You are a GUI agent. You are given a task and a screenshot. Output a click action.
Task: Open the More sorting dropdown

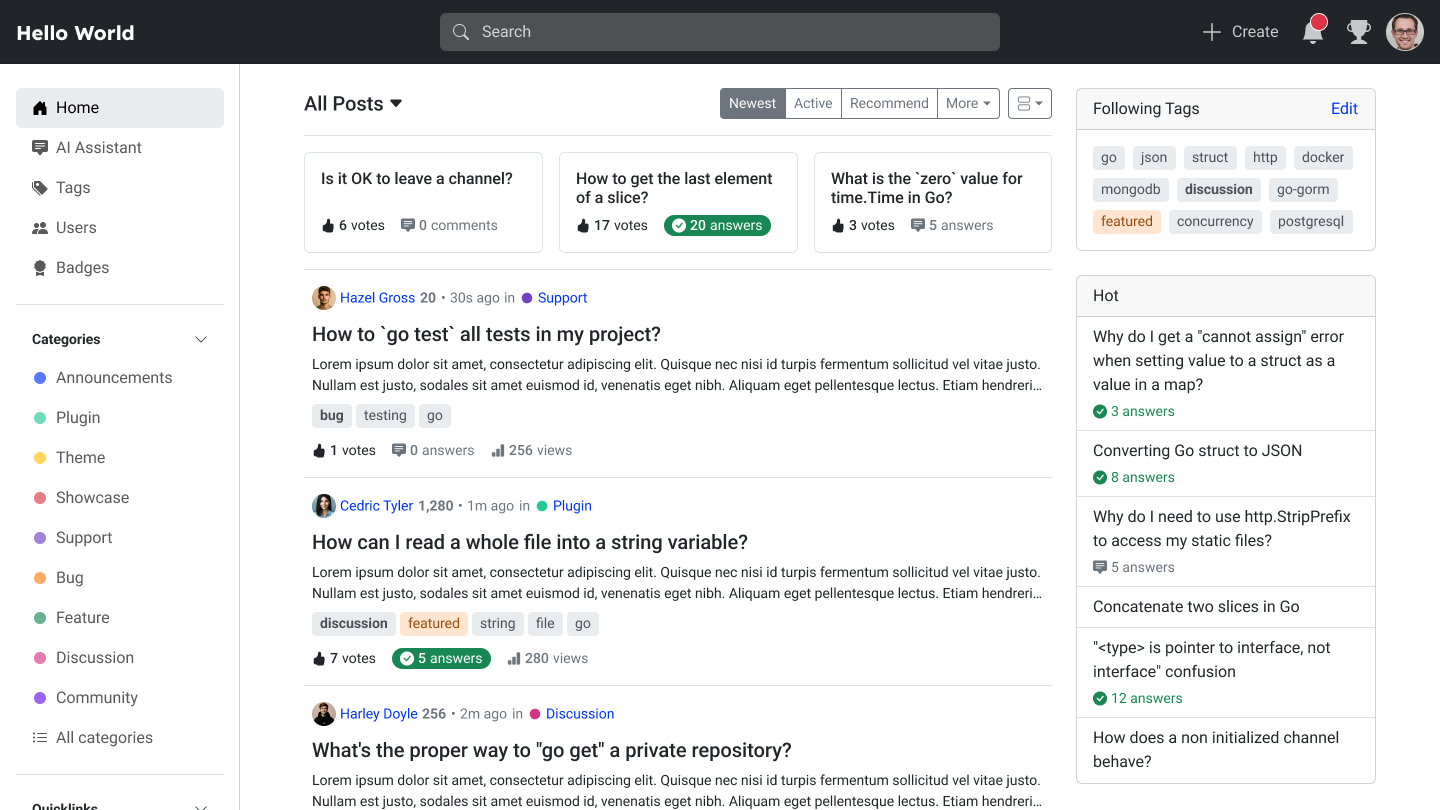(x=967, y=103)
